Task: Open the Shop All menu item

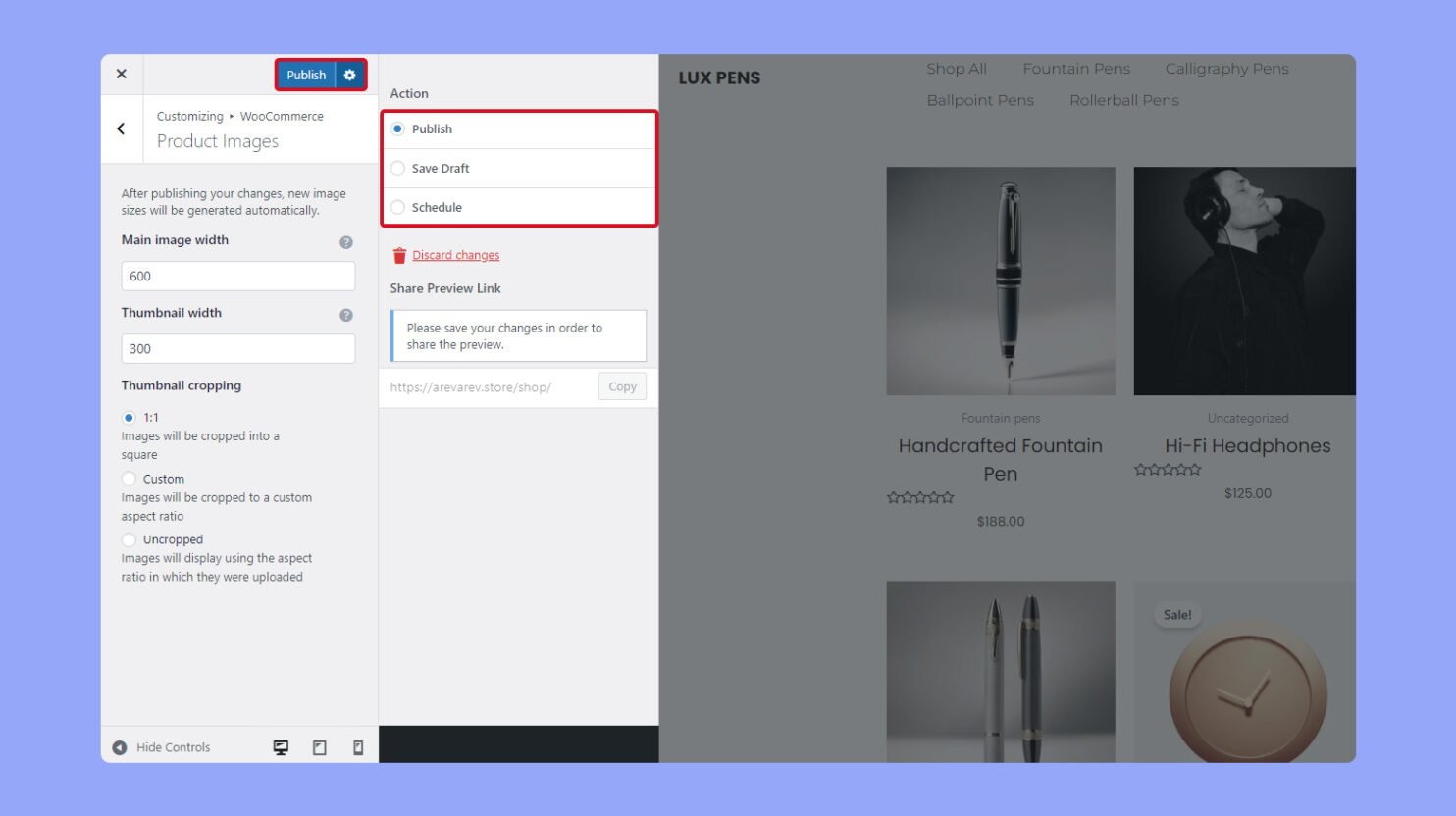Action: [x=957, y=69]
